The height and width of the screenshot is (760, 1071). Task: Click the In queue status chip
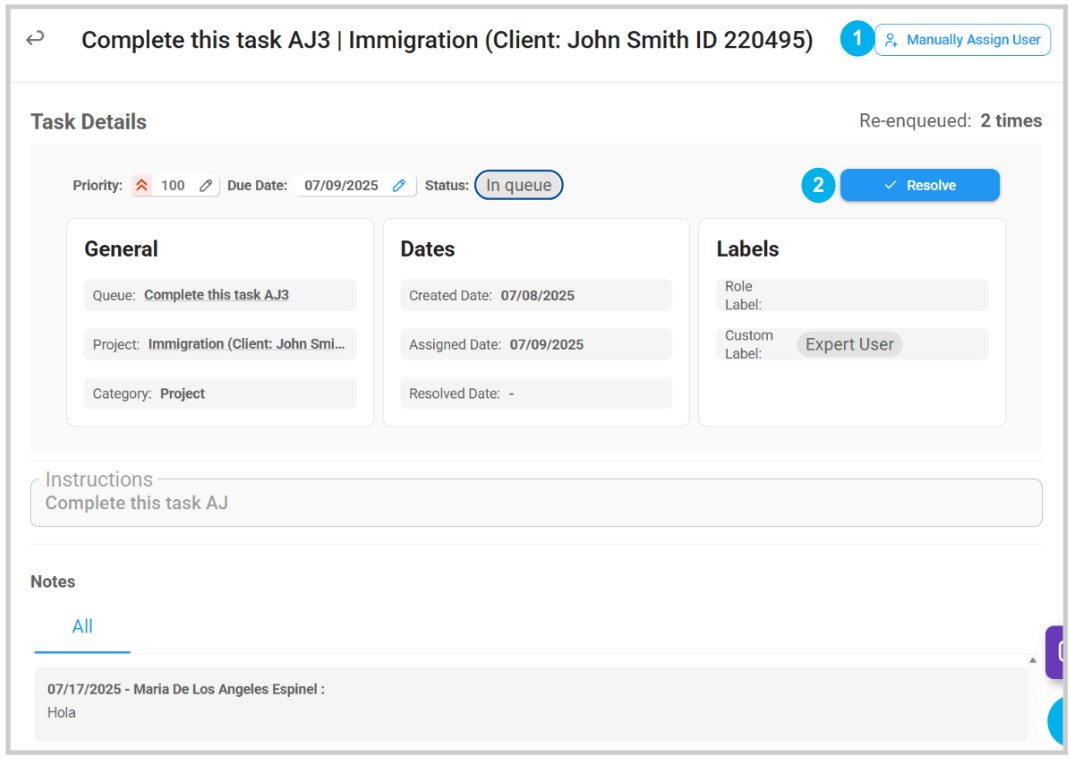(518, 185)
